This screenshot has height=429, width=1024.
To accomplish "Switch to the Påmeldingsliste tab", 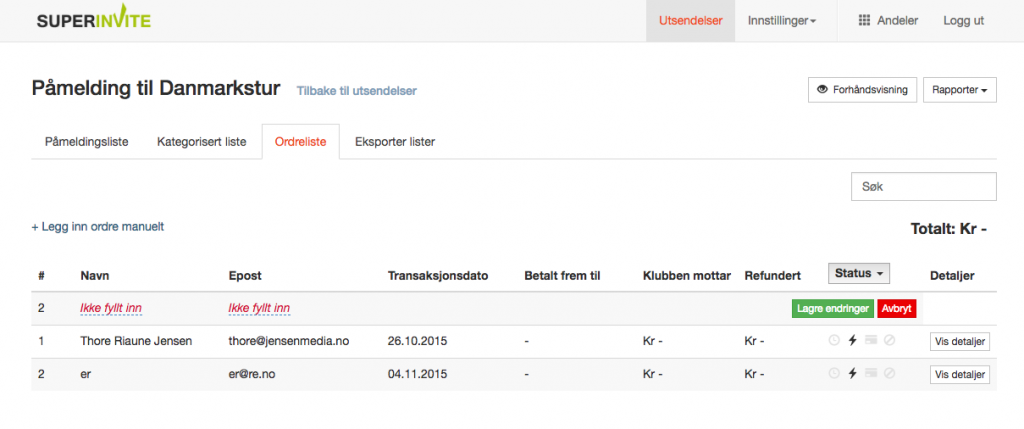I will coord(86,142).
